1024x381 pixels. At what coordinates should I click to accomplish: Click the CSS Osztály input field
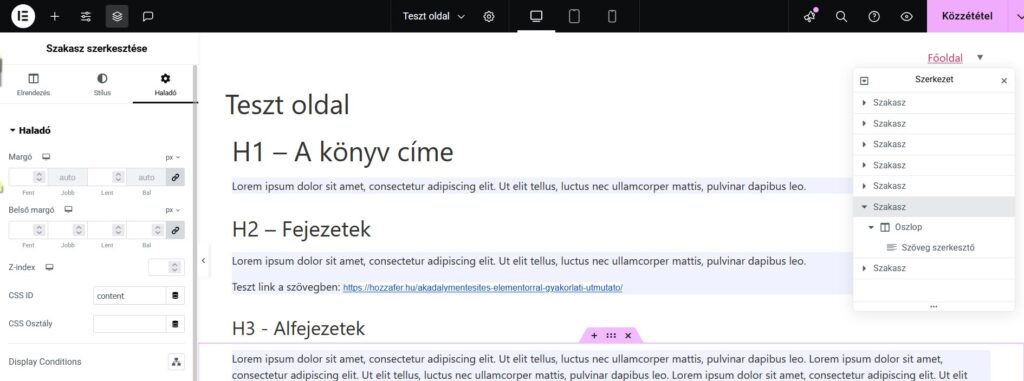tap(129, 323)
